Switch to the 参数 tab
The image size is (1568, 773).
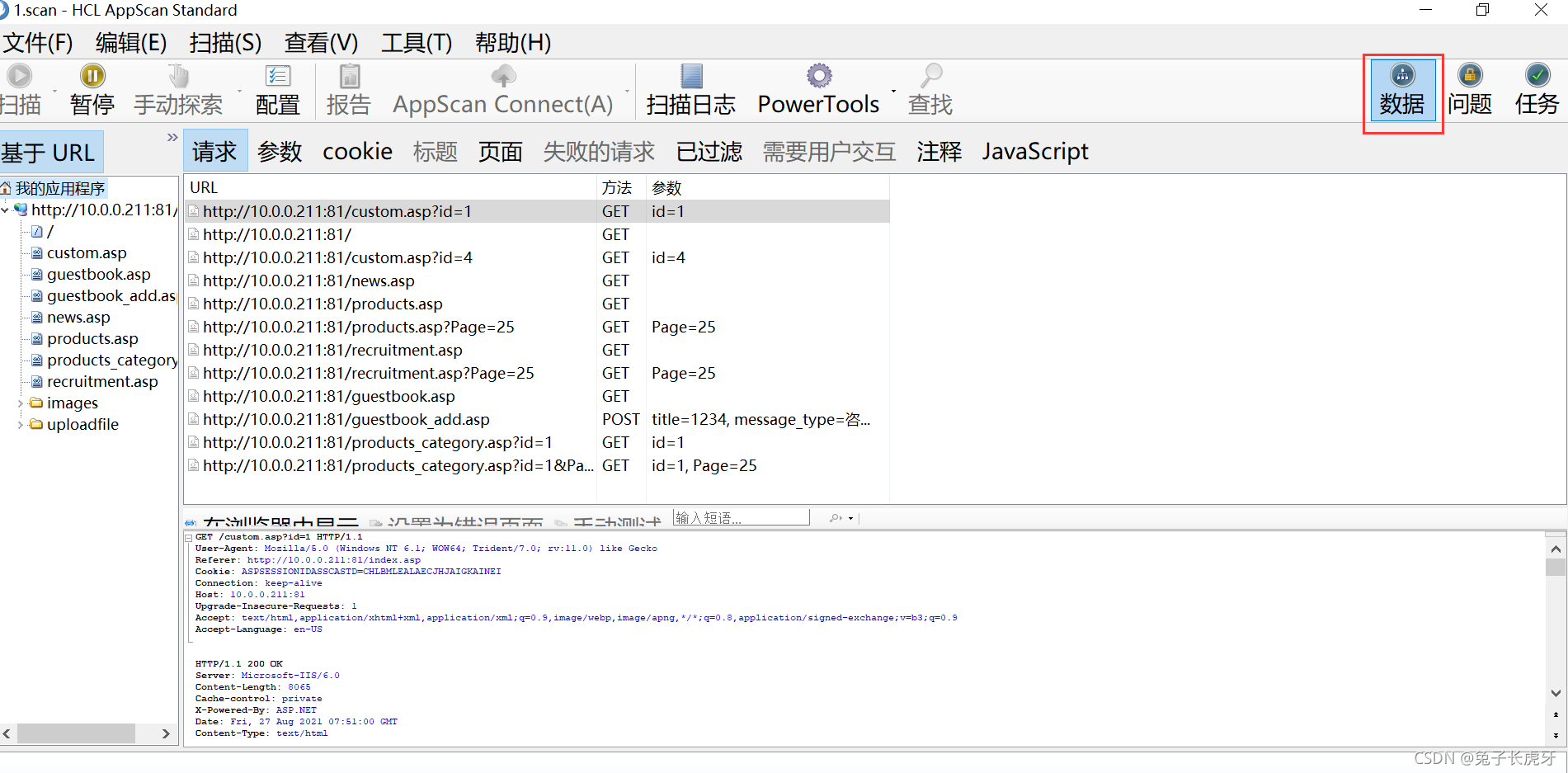click(280, 151)
